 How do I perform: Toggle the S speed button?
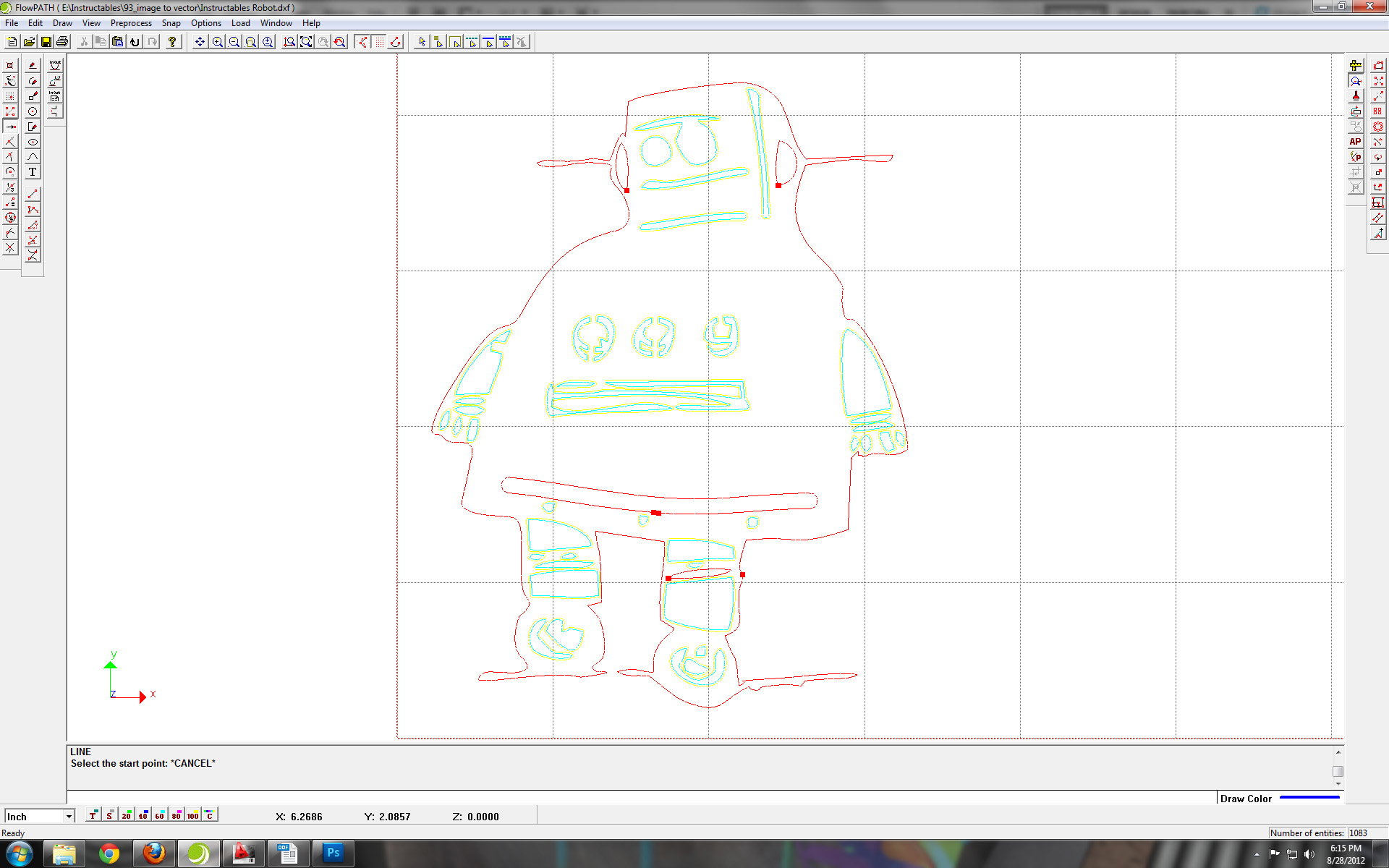109,815
